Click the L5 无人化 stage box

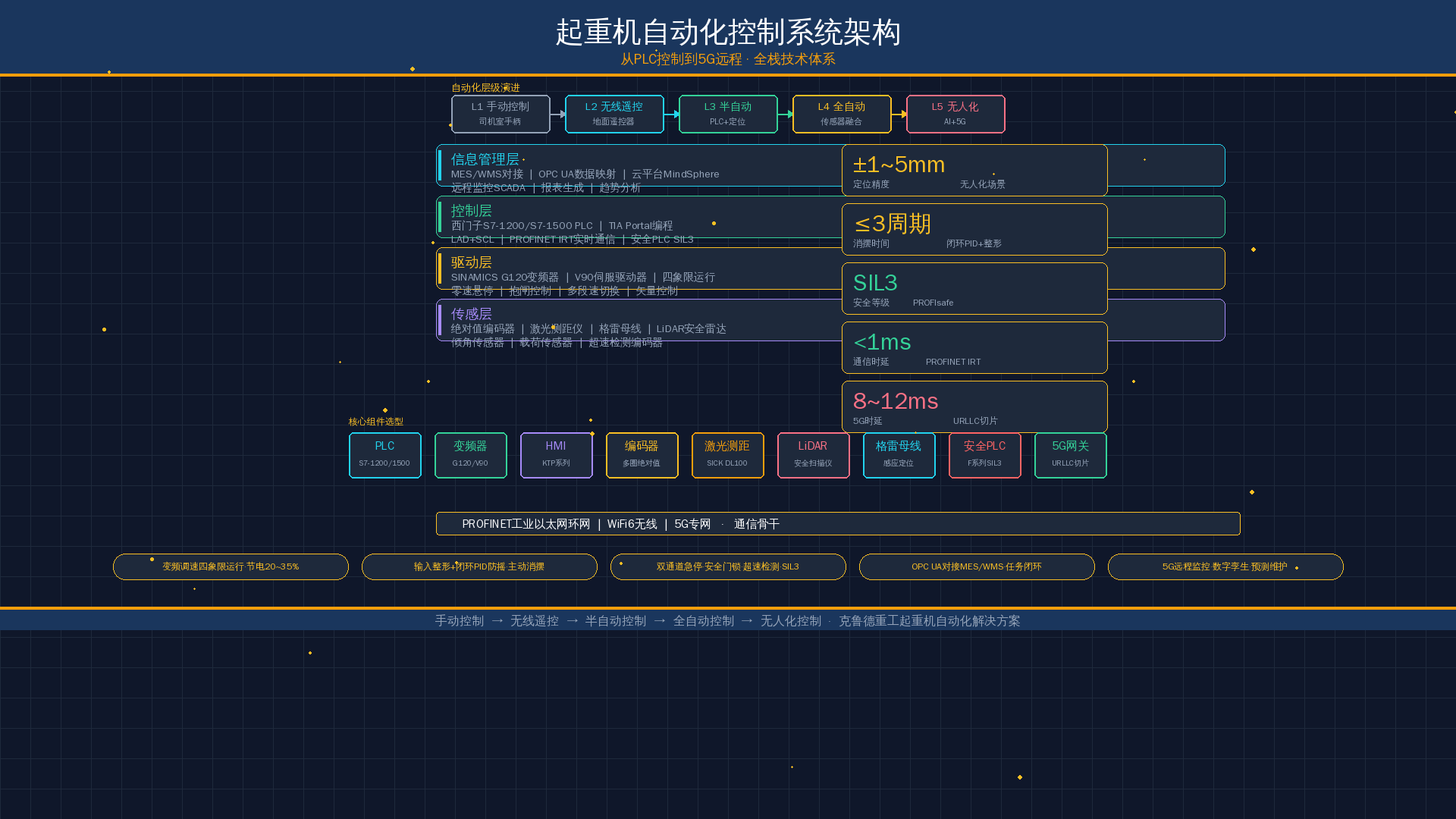(x=955, y=114)
